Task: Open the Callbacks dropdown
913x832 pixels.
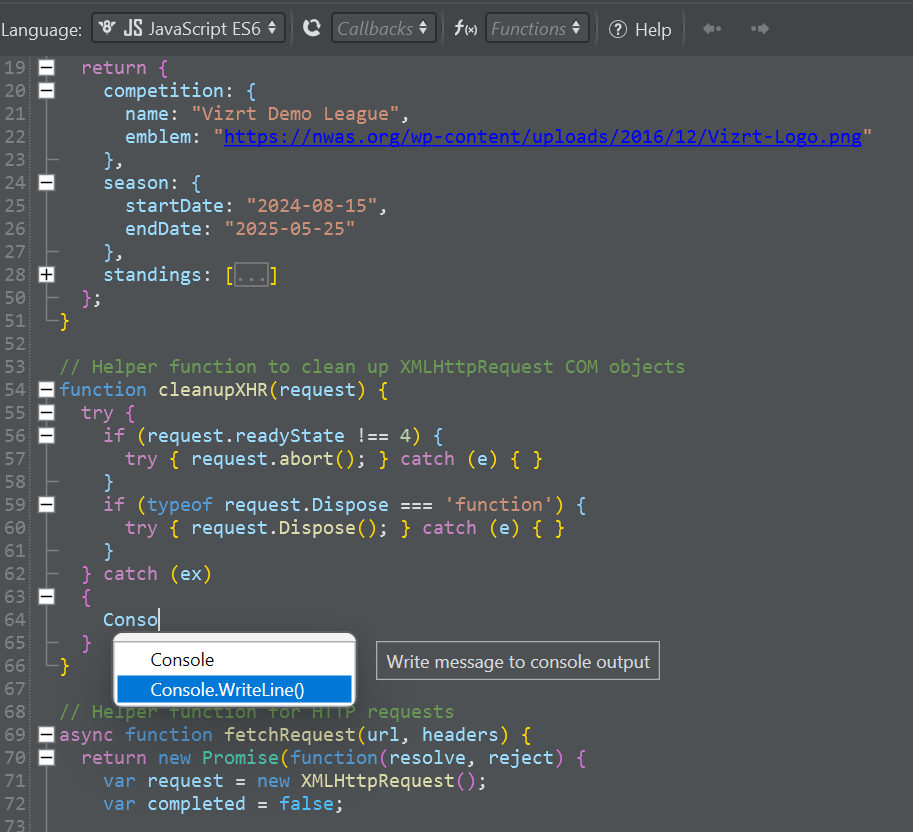Action: (x=384, y=29)
